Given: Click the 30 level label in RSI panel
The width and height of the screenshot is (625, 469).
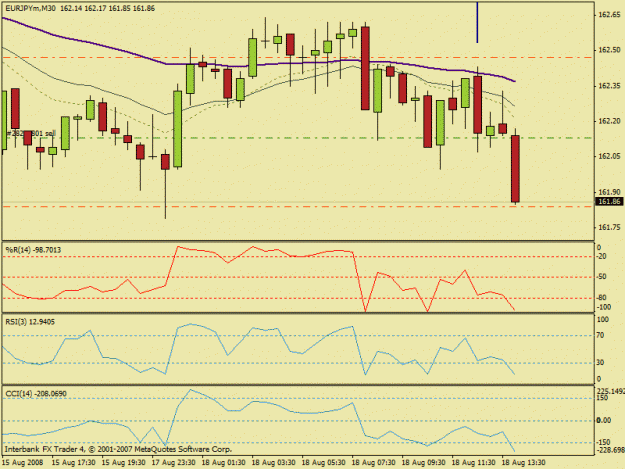Looking at the screenshot, I should 601,362.
